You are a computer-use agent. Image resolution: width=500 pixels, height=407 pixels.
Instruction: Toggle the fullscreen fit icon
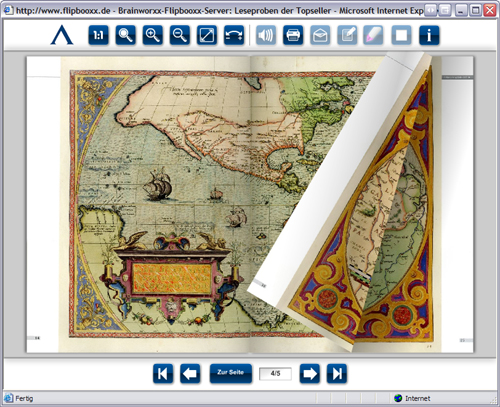point(207,35)
